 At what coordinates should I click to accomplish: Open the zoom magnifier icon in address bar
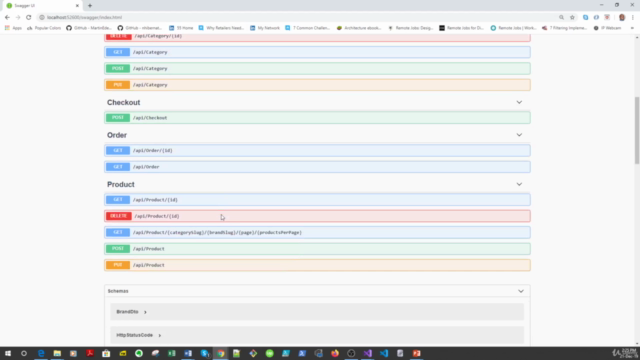(x=561, y=18)
